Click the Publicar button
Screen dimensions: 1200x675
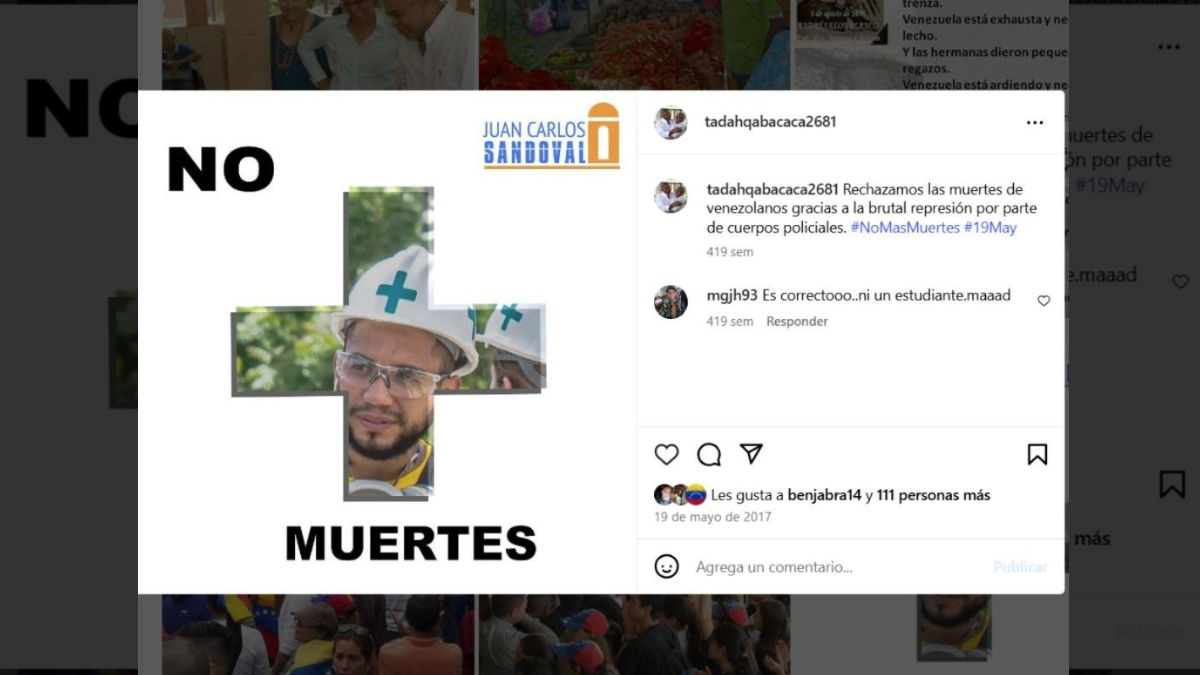tap(1020, 567)
